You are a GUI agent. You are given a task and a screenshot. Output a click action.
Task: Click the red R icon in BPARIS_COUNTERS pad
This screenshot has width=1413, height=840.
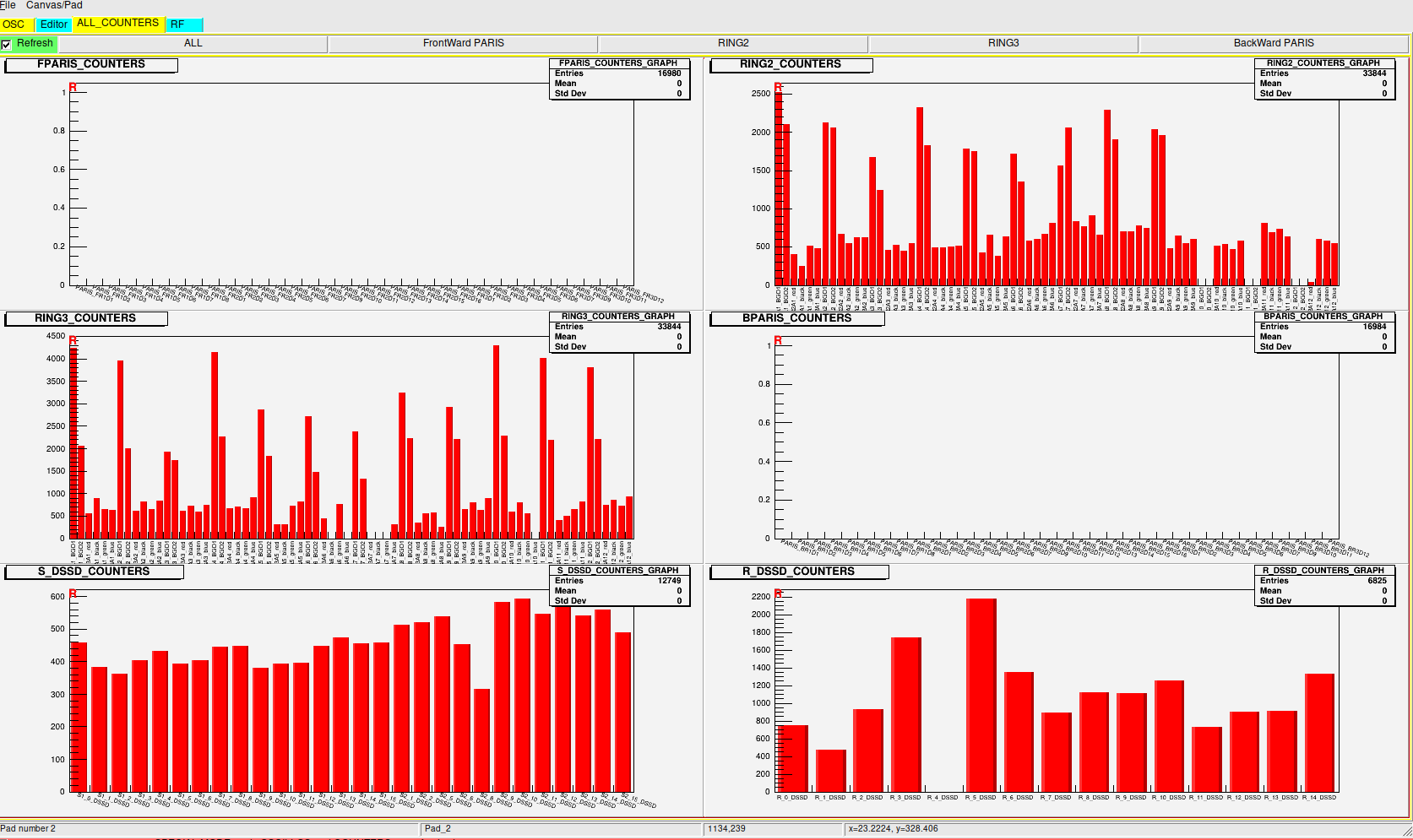click(779, 339)
